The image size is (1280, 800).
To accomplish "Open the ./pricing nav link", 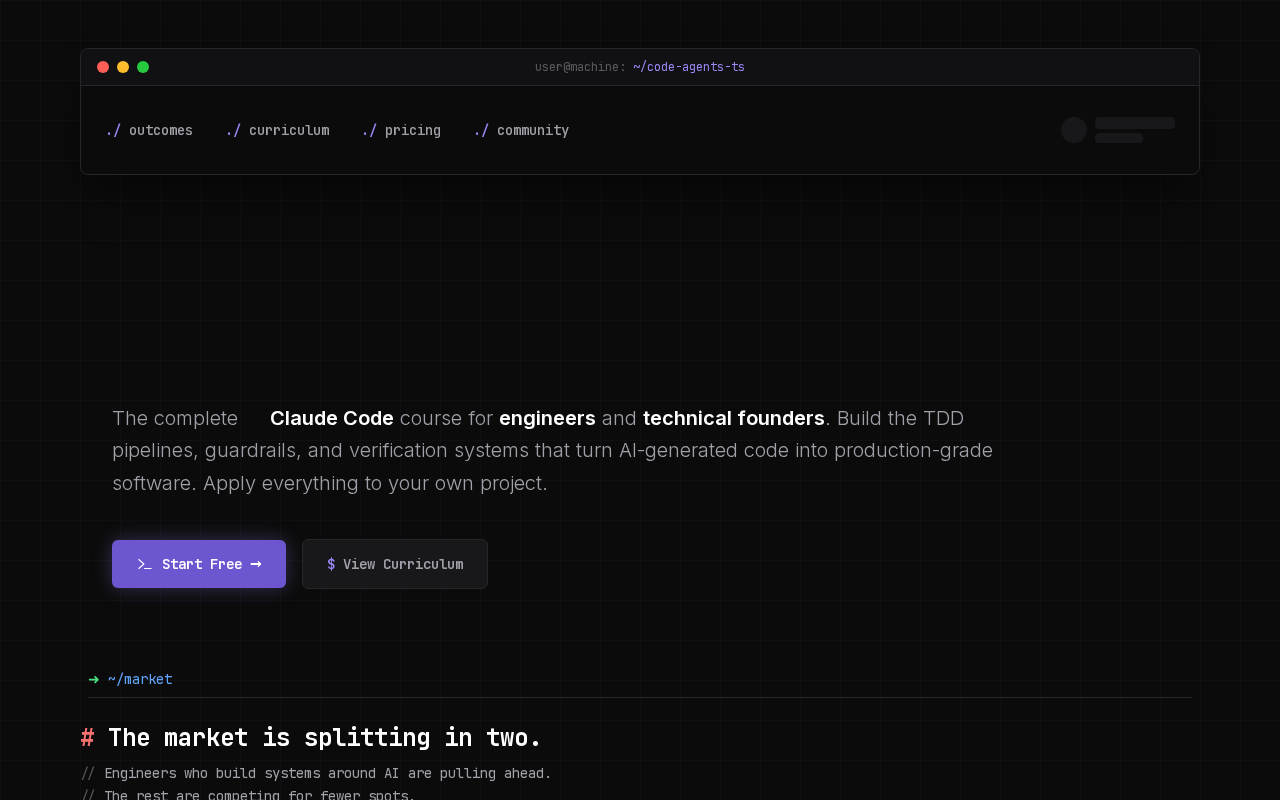I will [x=401, y=130].
